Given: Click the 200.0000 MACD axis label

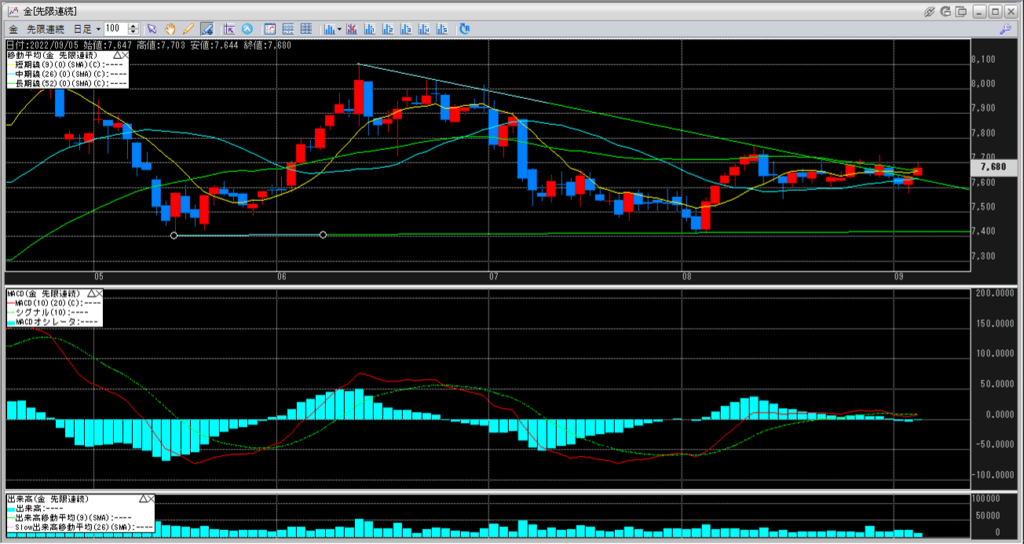Looking at the screenshot, I should (995, 293).
